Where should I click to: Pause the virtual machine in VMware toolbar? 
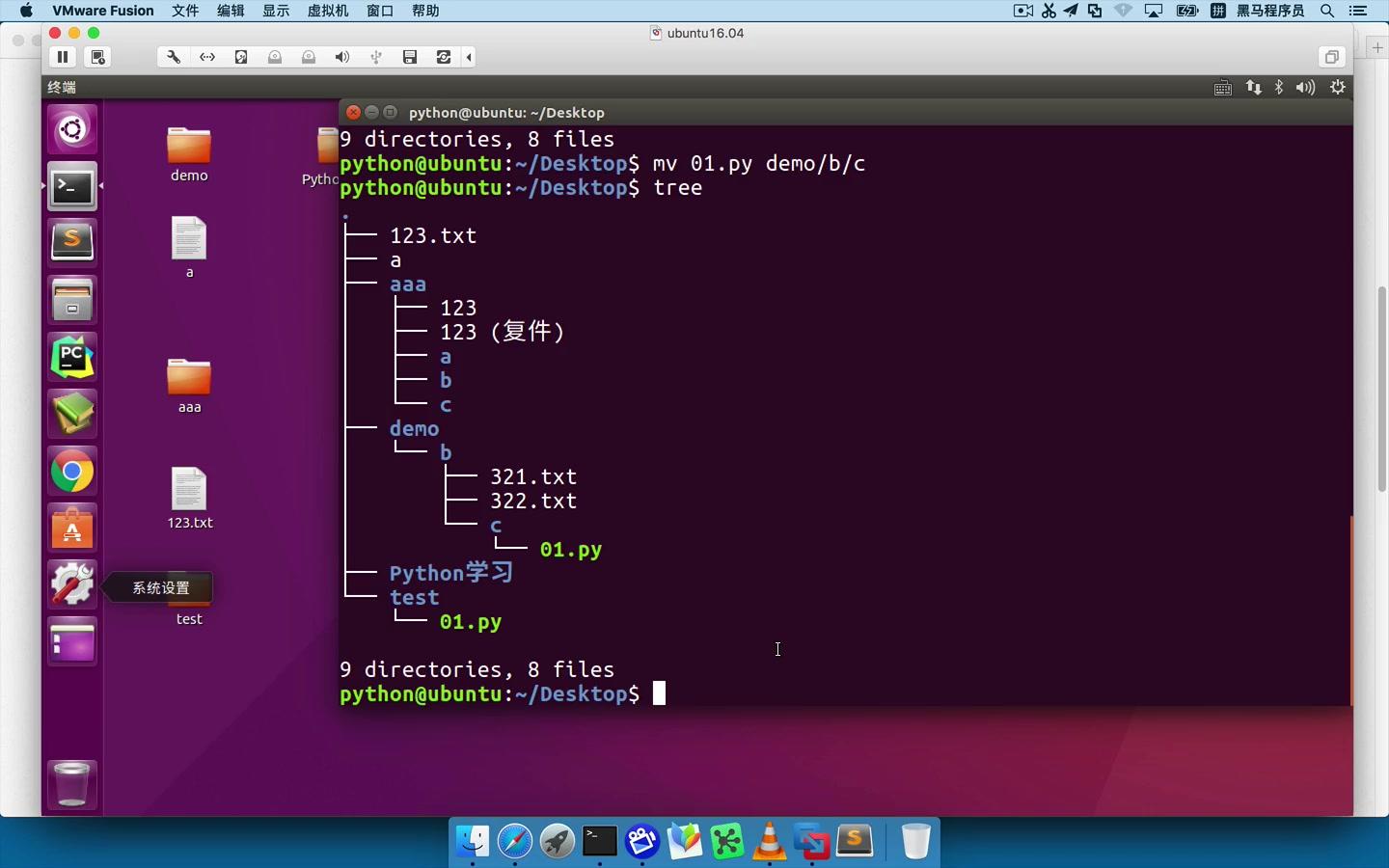(x=63, y=57)
